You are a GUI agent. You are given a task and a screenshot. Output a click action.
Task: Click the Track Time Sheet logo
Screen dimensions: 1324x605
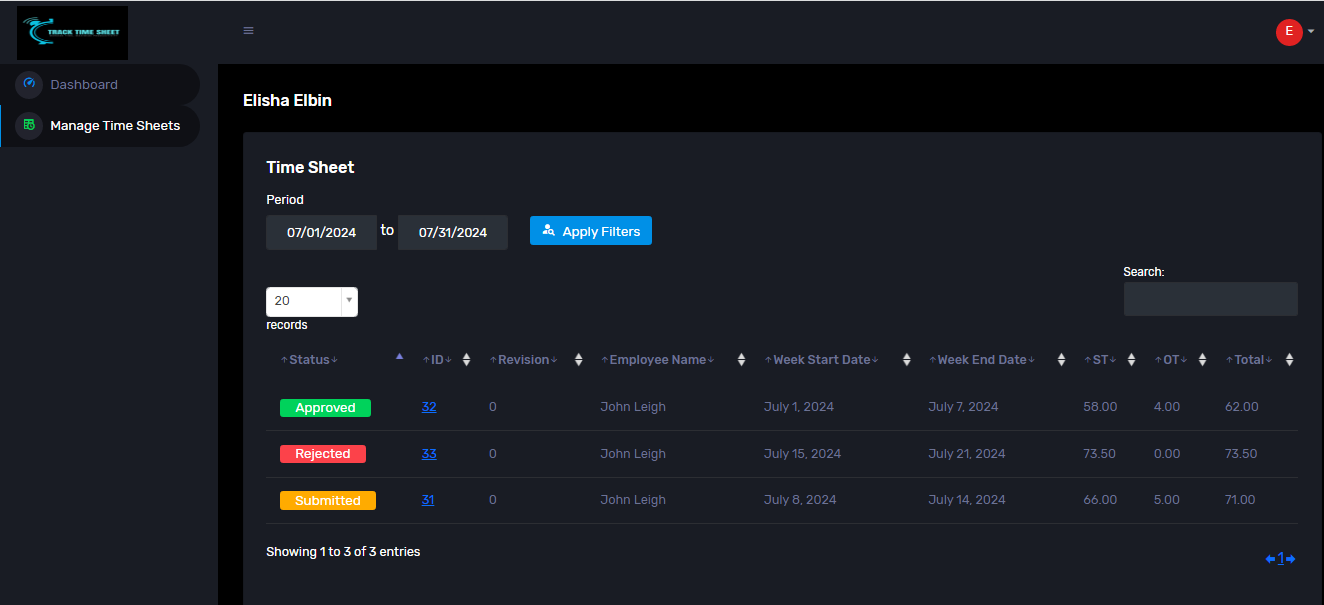point(72,33)
